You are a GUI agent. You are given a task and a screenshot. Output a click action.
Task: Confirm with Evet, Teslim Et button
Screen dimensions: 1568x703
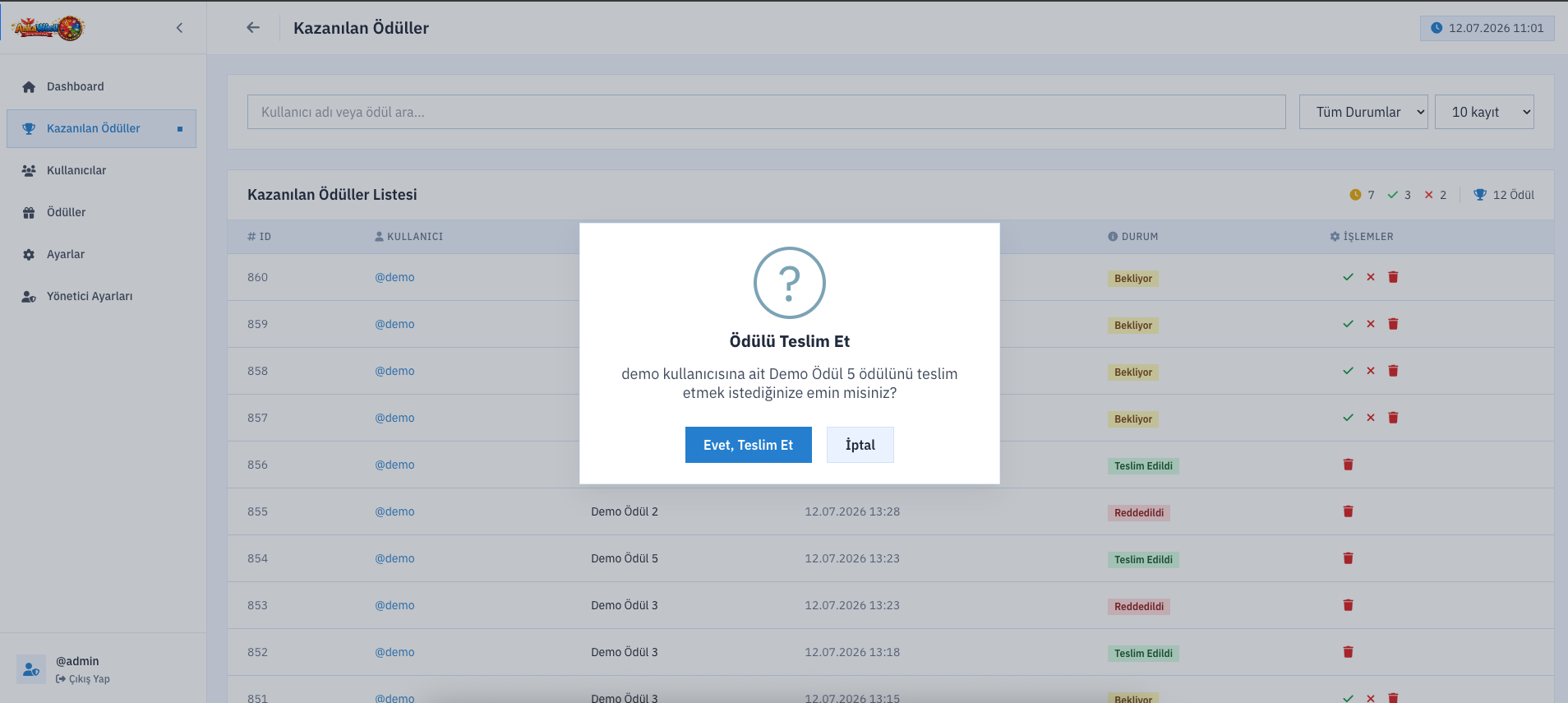(x=748, y=445)
